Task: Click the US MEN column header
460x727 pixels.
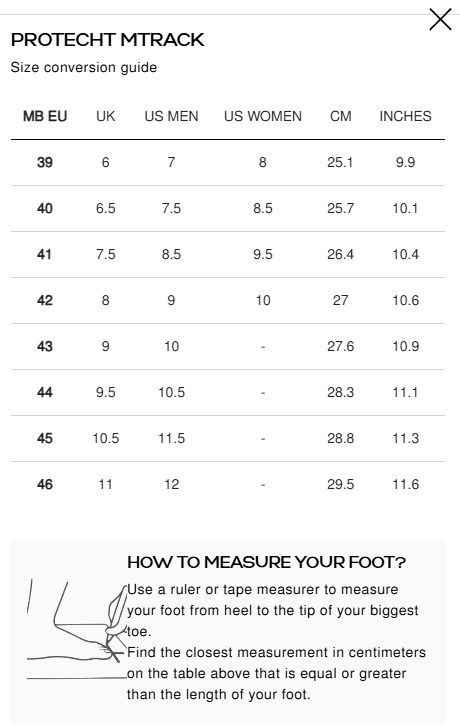Action: [x=172, y=116]
